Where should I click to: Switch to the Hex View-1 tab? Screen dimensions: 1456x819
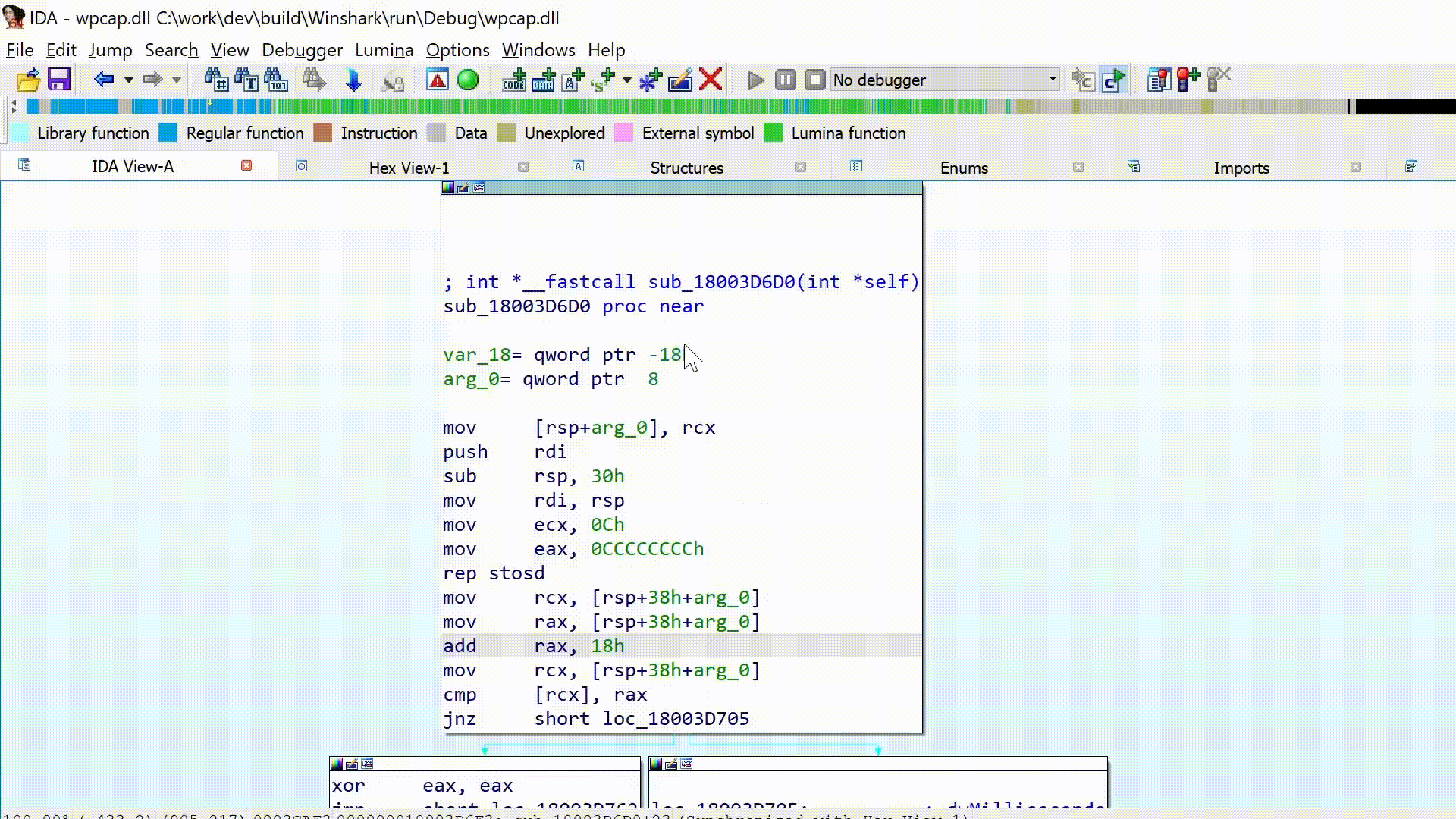point(409,168)
